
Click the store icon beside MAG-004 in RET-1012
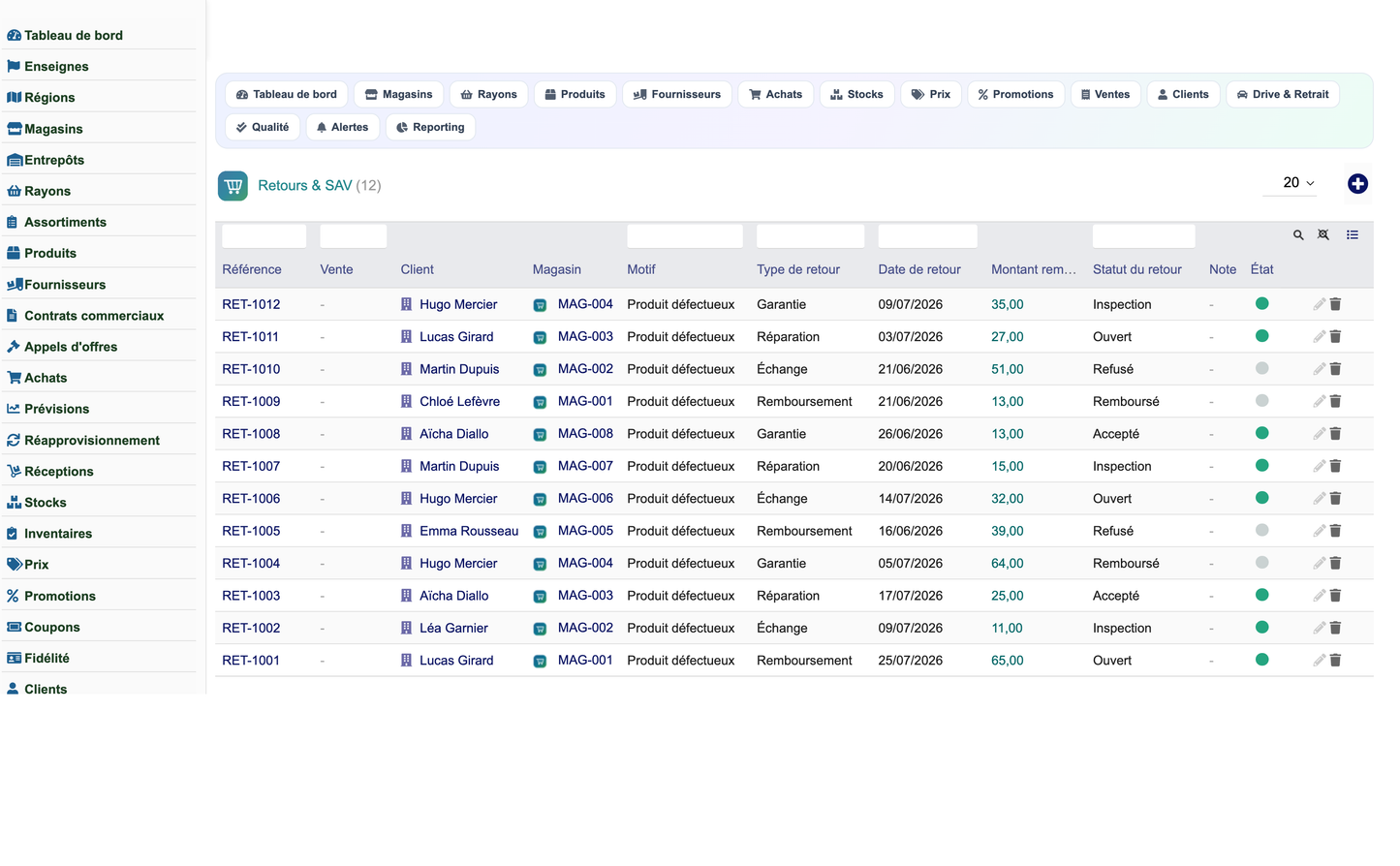point(540,305)
